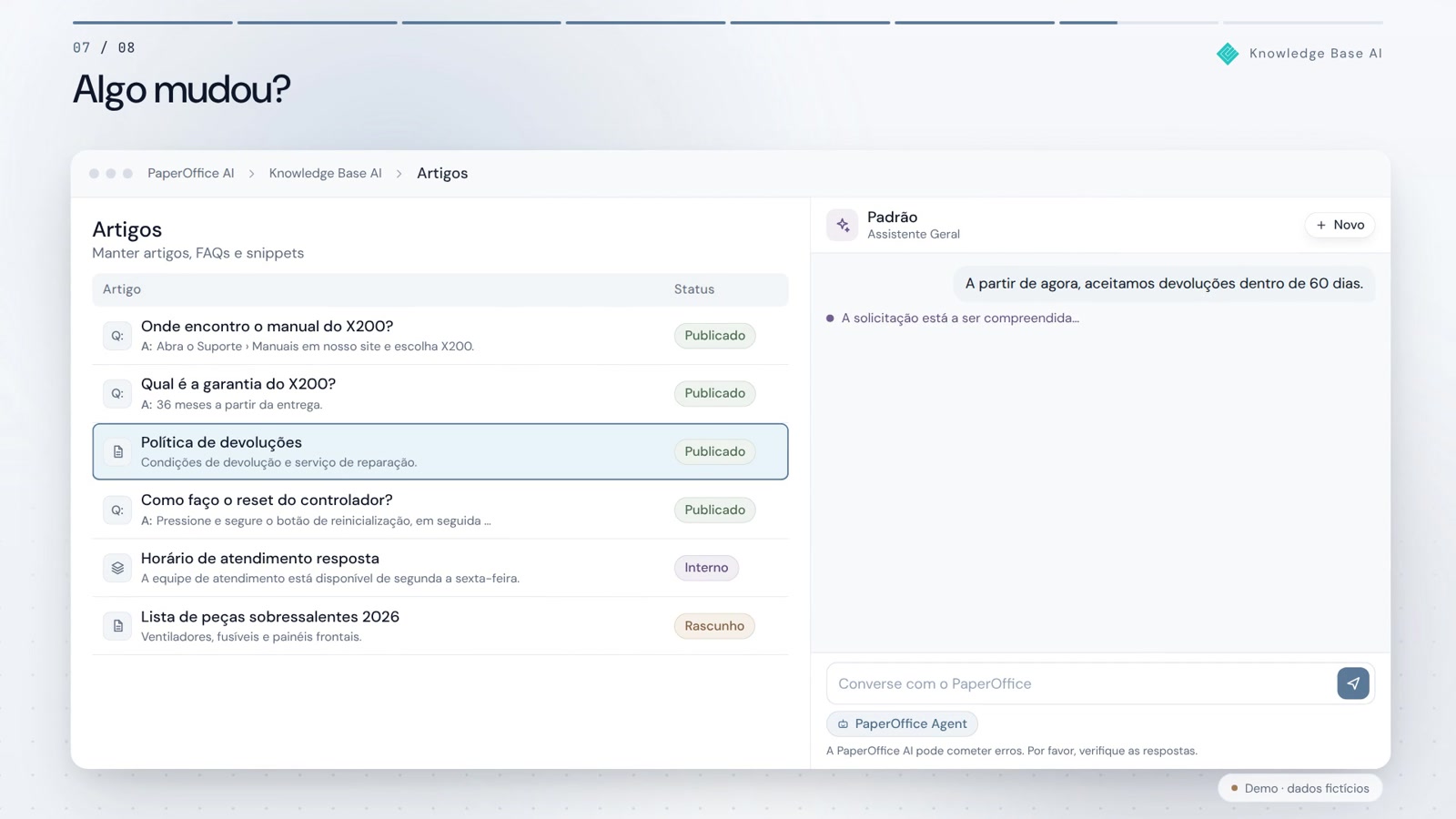
Task: Click the last progress bar segment
Action: tap(1303, 22)
